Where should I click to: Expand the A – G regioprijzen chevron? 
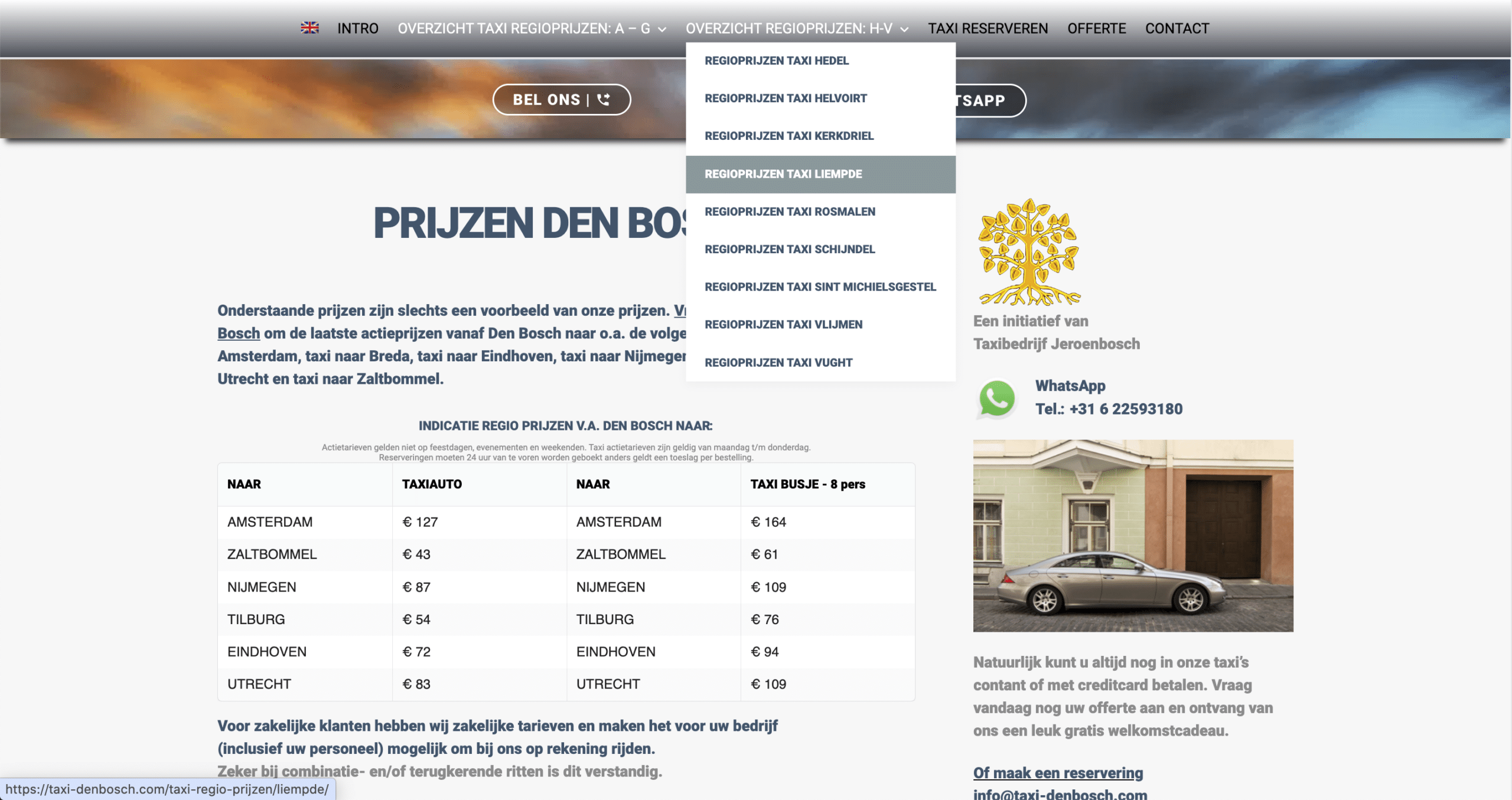662,29
